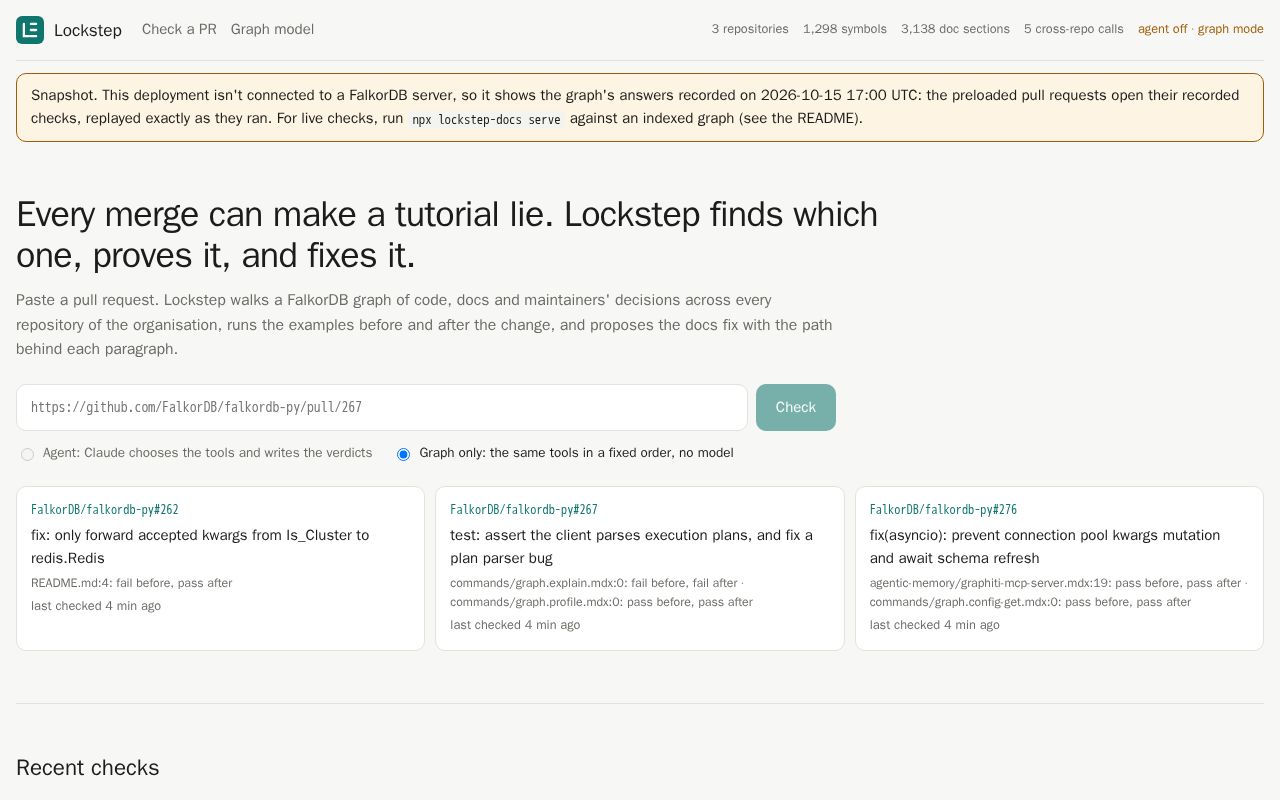Click the Lockstep logo icon
Image resolution: width=1280 pixels, height=800 pixels.
pyautogui.click(x=30, y=30)
